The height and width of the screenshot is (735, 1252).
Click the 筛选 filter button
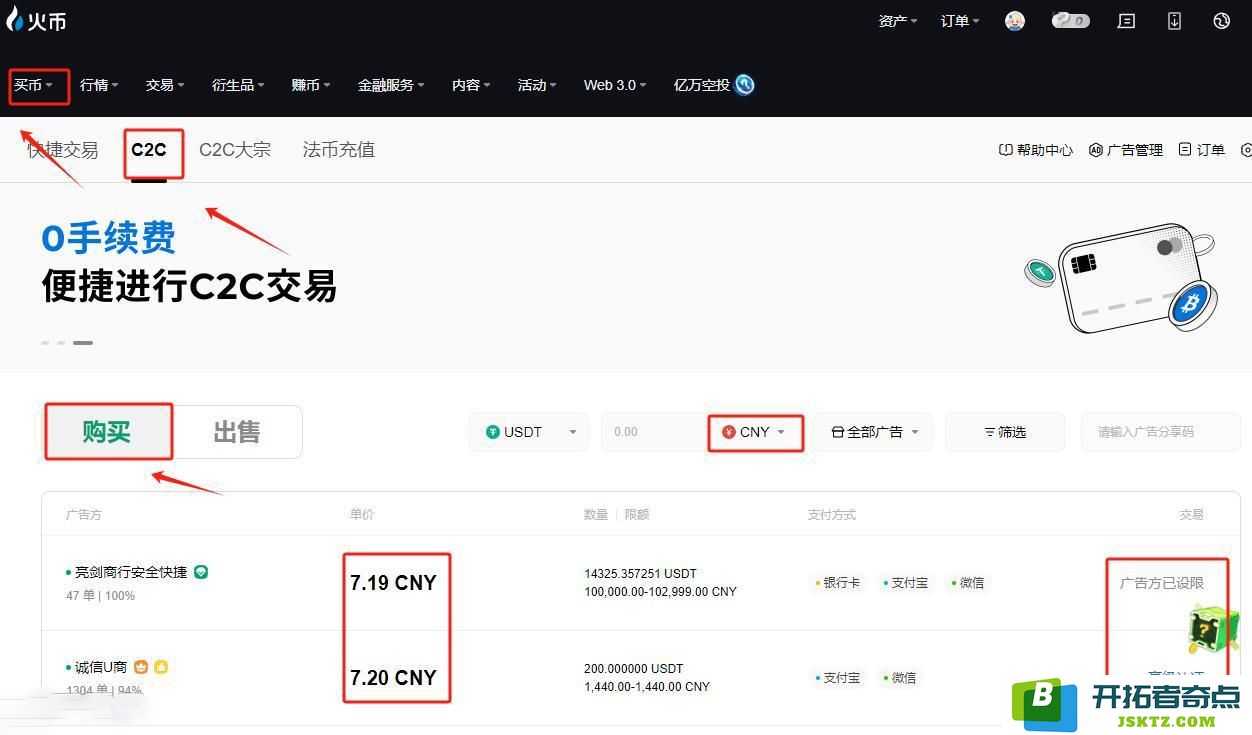coord(1005,432)
